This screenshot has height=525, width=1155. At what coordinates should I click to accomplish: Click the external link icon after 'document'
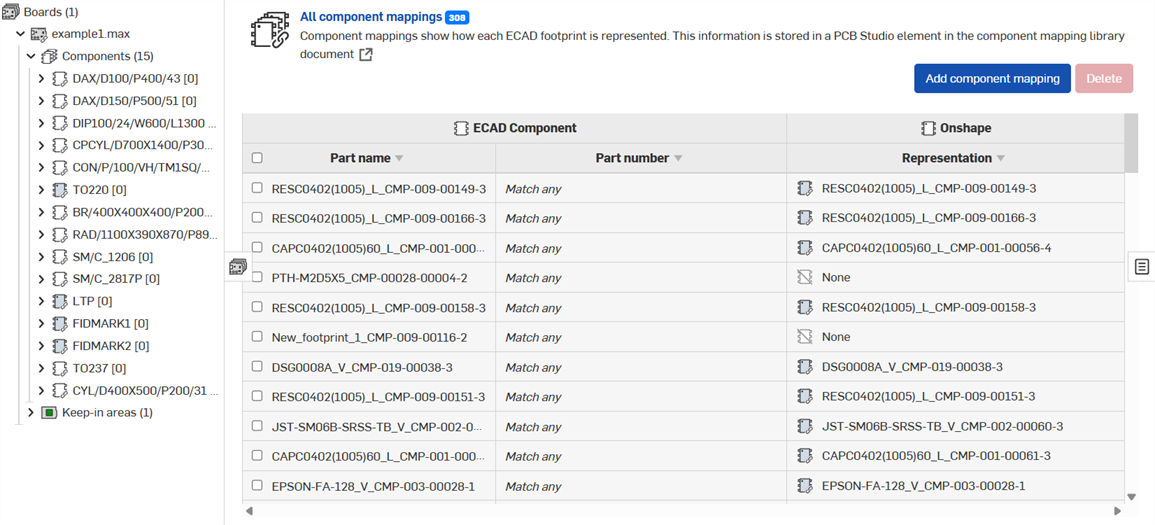366,55
